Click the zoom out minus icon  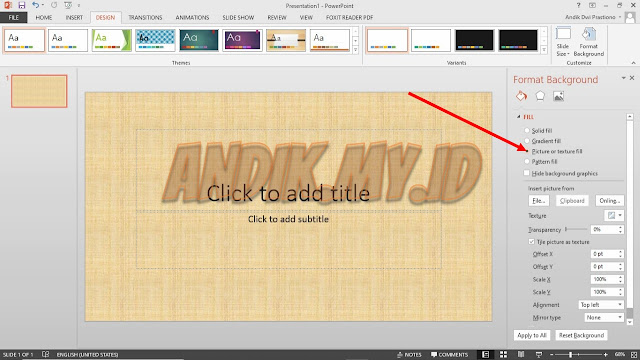(x=552, y=355)
